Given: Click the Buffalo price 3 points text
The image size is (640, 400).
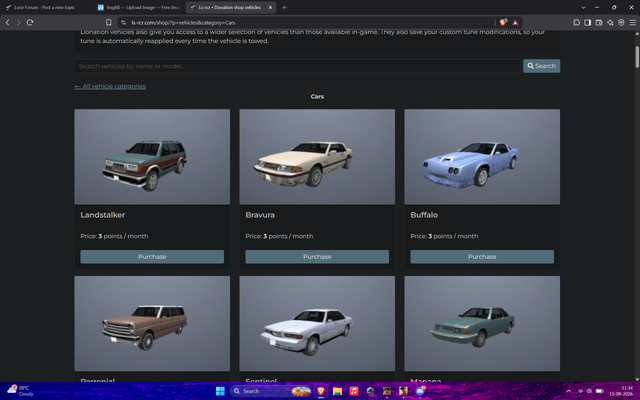Looking at the screenshot, I should coord(444,236).
